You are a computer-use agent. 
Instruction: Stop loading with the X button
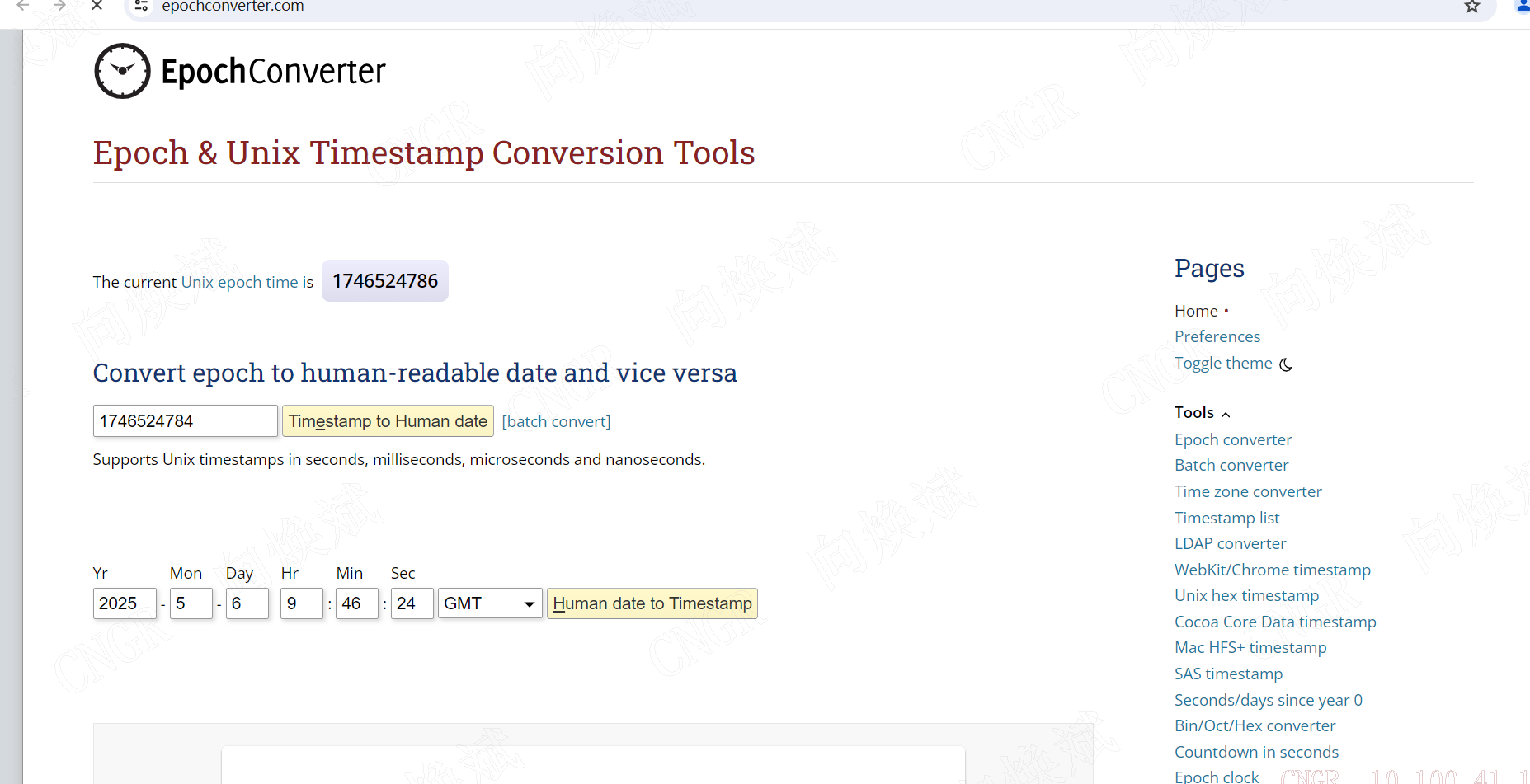coord(97,6)
